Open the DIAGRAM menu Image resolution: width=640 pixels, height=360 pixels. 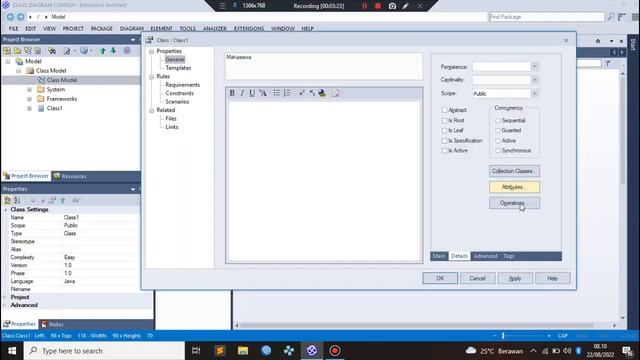(132, 29)
